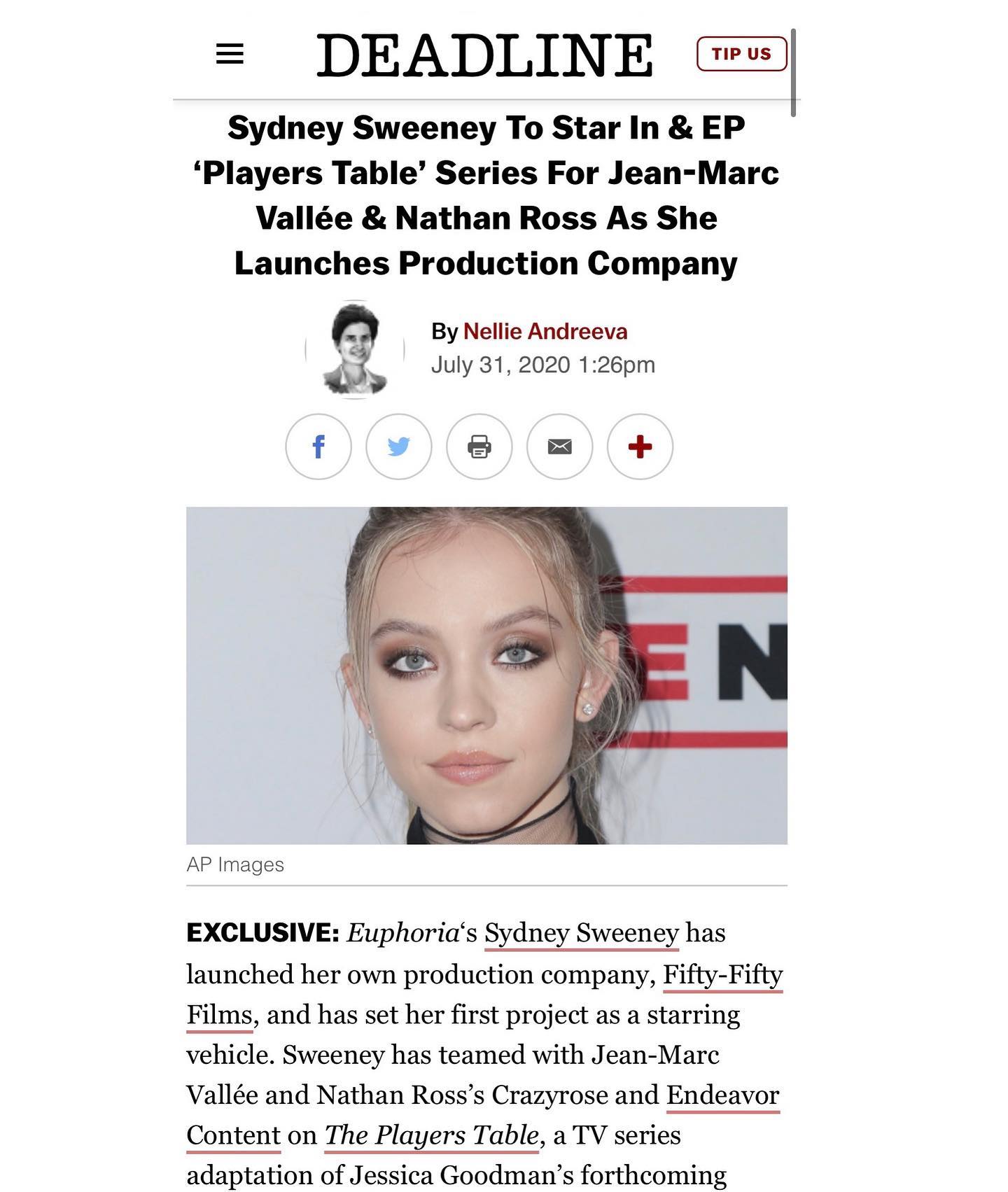The width and height of the screenshot is (1008, 1192).
Task: Click Nellie Andreeva's author avatar
Action: pos(354,349)
